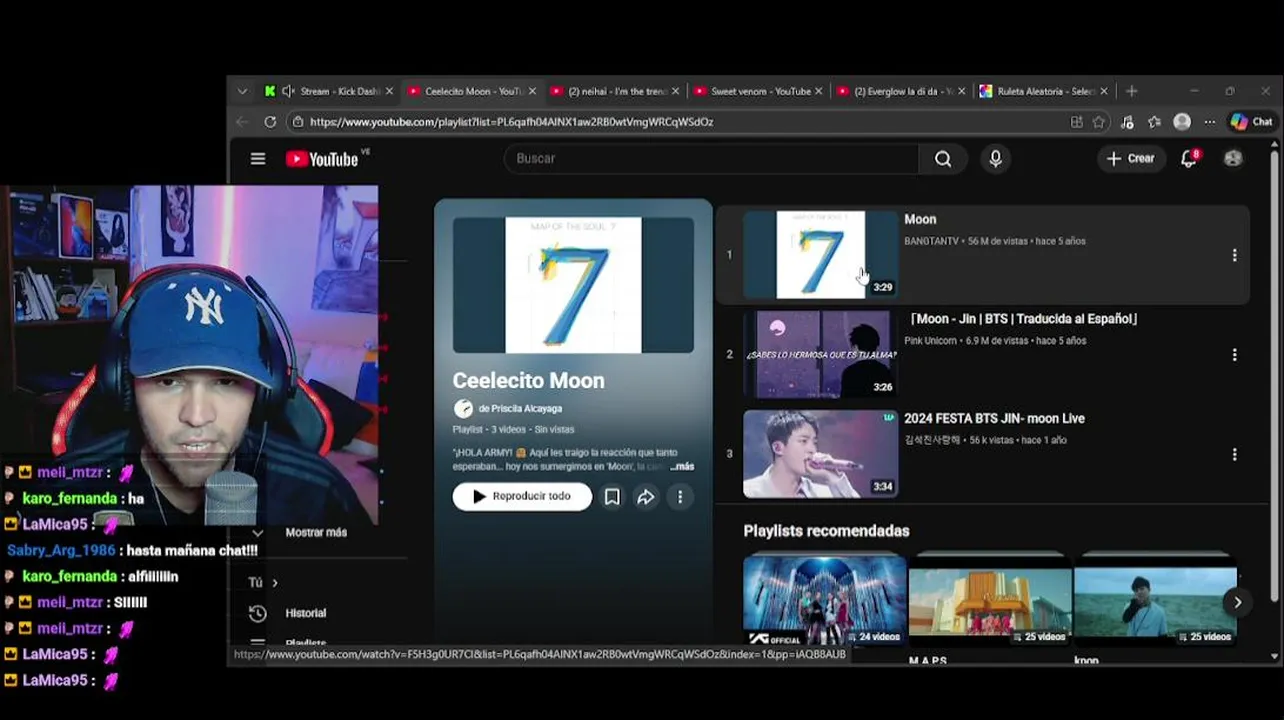Viewport: 1284px width, 720px height.
Task: Switch to the Everglow la di da tab
Action: click(x=900, y=91)
